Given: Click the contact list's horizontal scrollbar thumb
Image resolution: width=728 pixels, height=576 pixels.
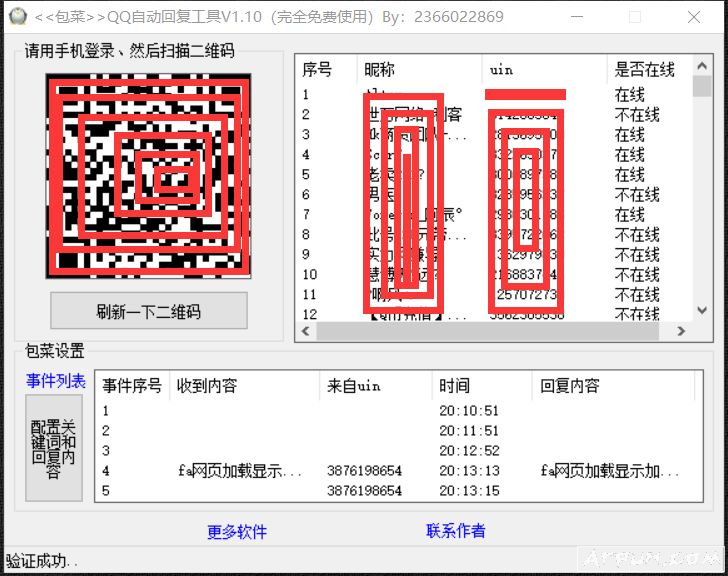Looking at the screenshot, I should click(x=488, y=331).
